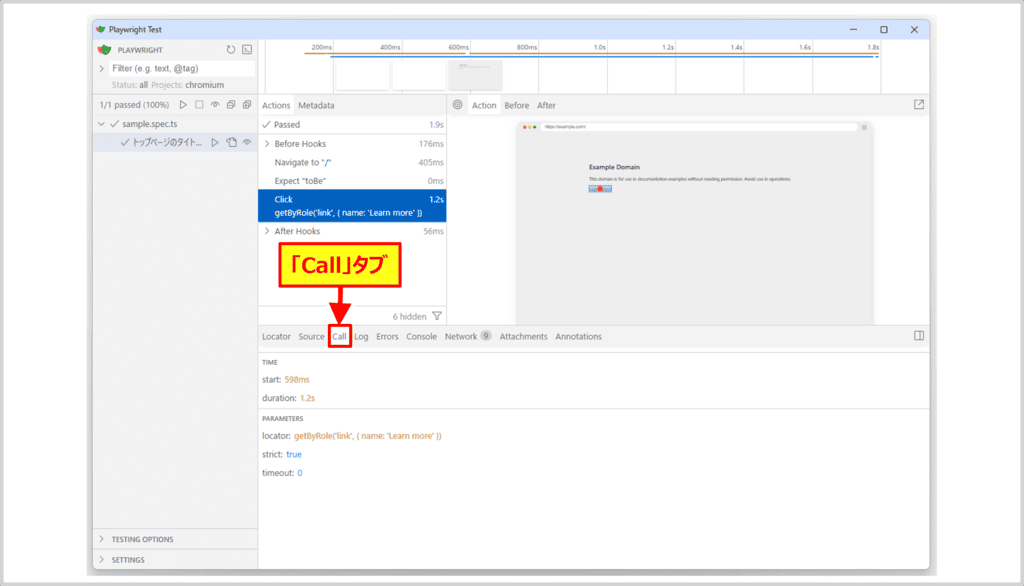The width and height of the screenshot is (1024, 586).
Task: Open the Metadata tab
Action: pyautogui.click(x=316, y=105)
